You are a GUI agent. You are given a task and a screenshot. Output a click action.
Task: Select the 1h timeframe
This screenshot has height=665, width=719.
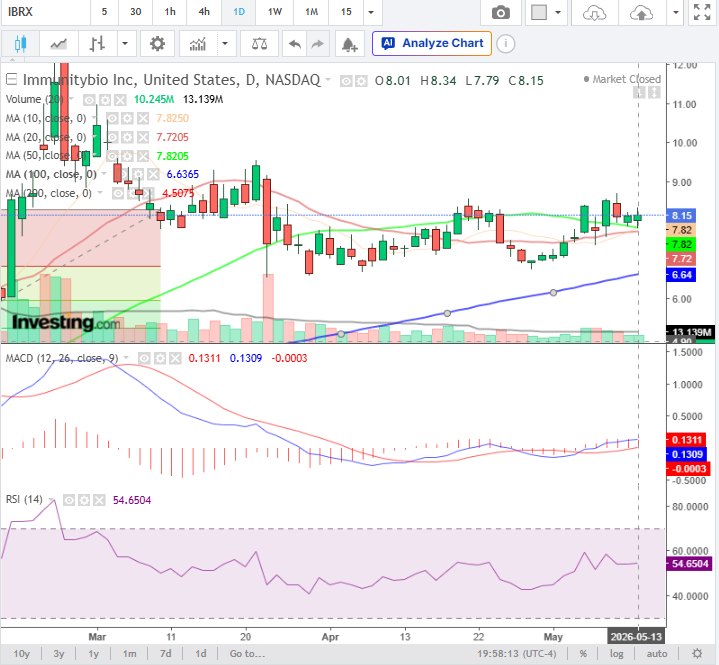tap(170, 12)
